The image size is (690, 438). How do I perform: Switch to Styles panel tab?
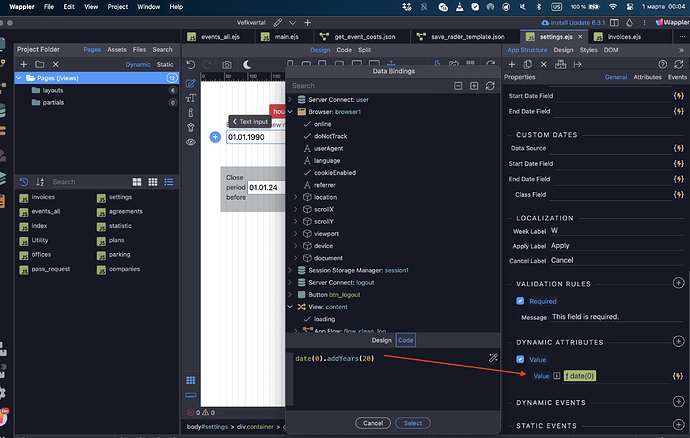coord(588,50)
